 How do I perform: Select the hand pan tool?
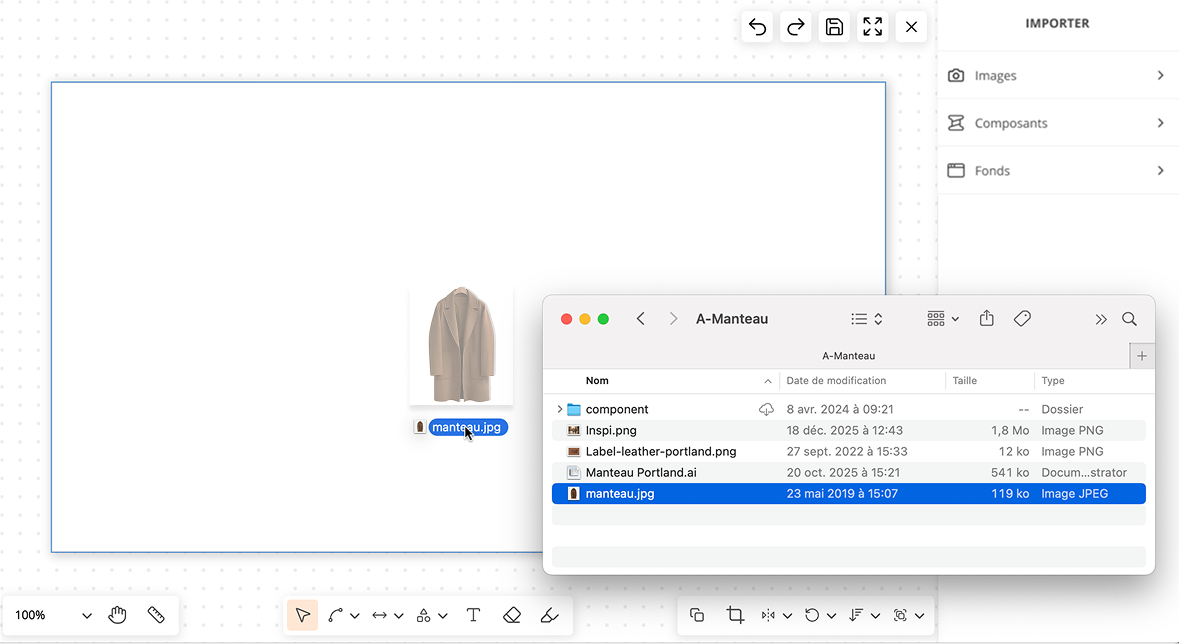tap(118, 615)
